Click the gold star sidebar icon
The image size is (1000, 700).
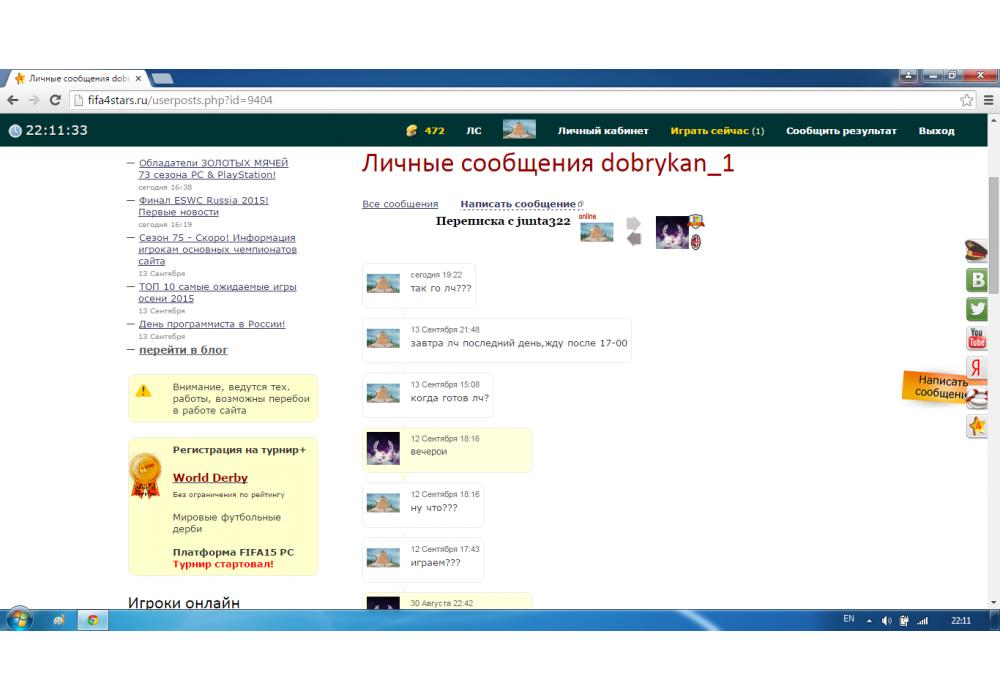coord(976,426)
